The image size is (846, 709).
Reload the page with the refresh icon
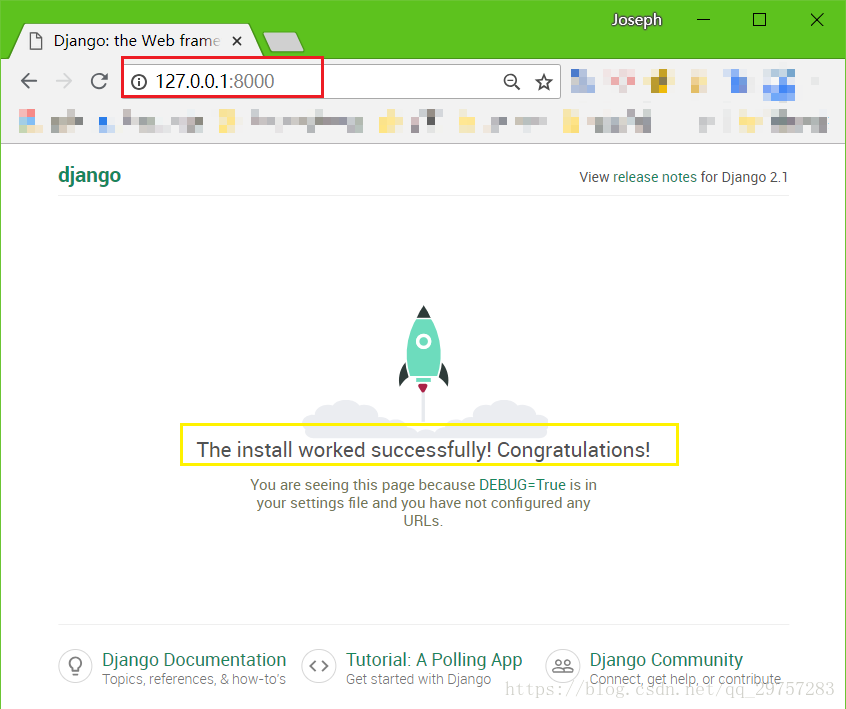coord(99,81)
